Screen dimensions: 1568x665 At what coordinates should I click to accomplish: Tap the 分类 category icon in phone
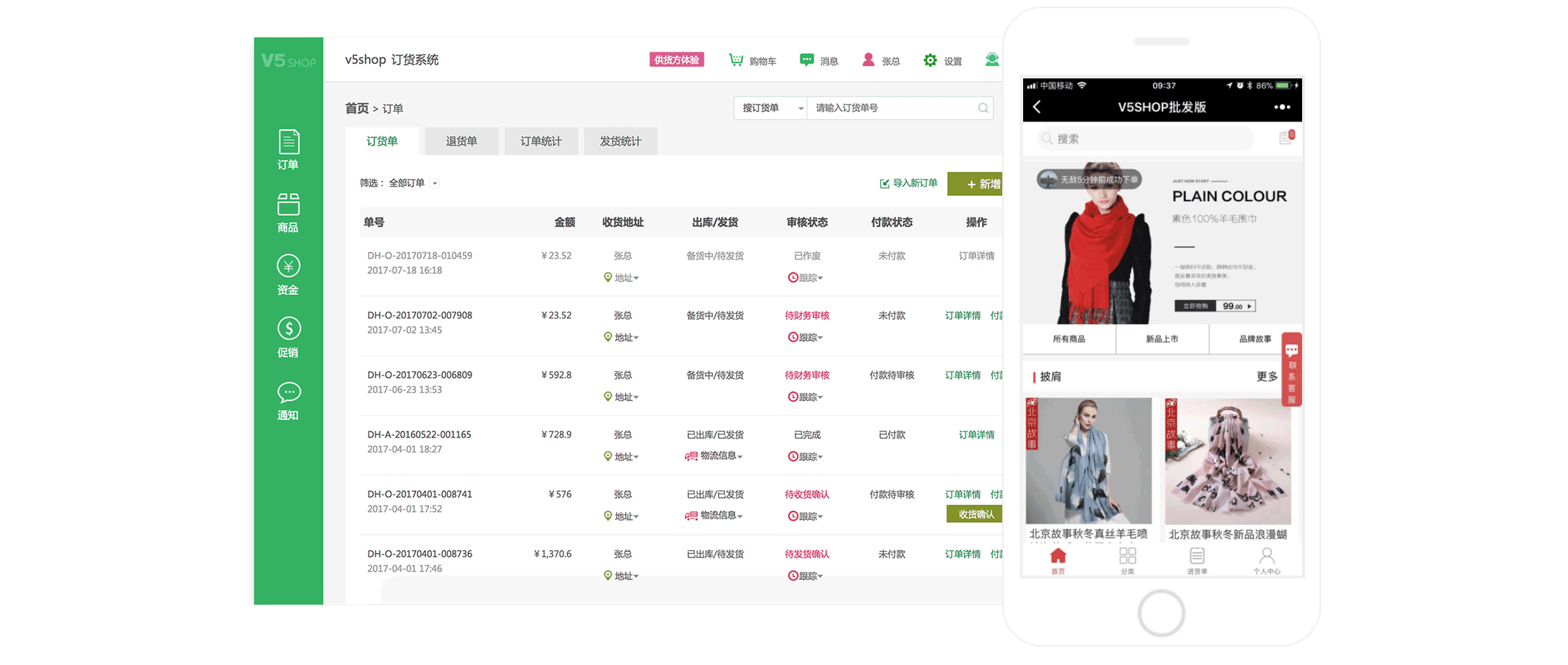pos(1128,561)
